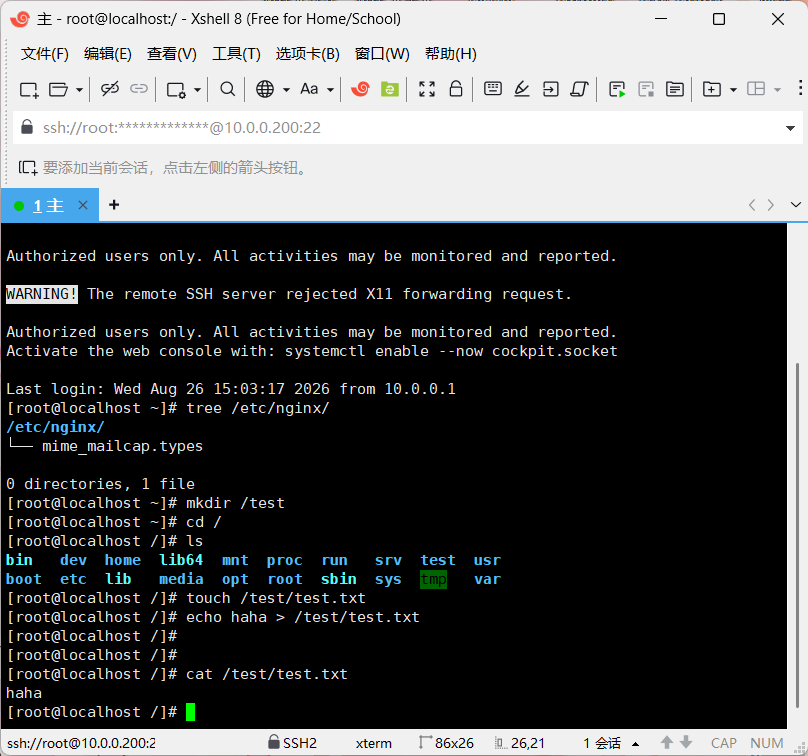The image size is (808, 756).
Task: Click the greyed-out layout split icon
Action: pos(756,89)
